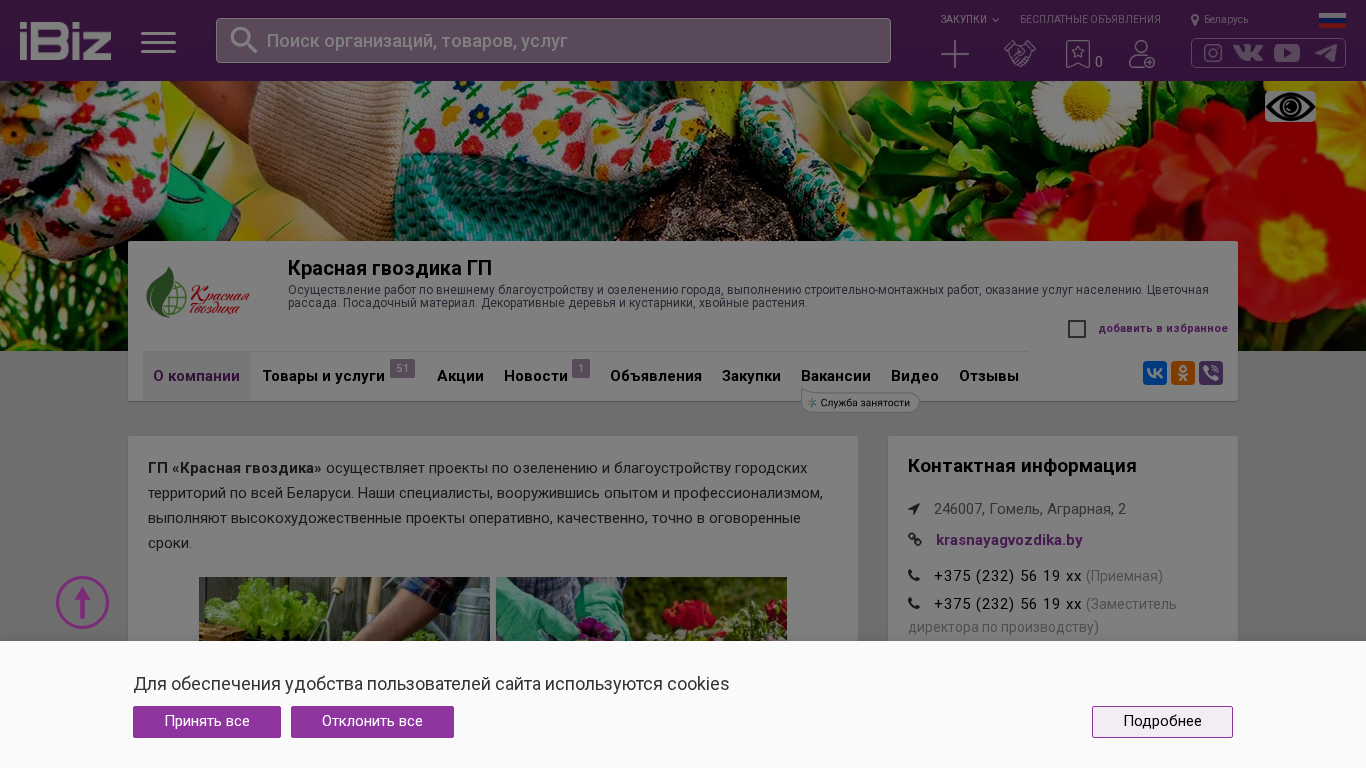Focus the organization search input field
Image resolution: width=1366 pixels, height=768 pixels.
click(x=553, y=41)
